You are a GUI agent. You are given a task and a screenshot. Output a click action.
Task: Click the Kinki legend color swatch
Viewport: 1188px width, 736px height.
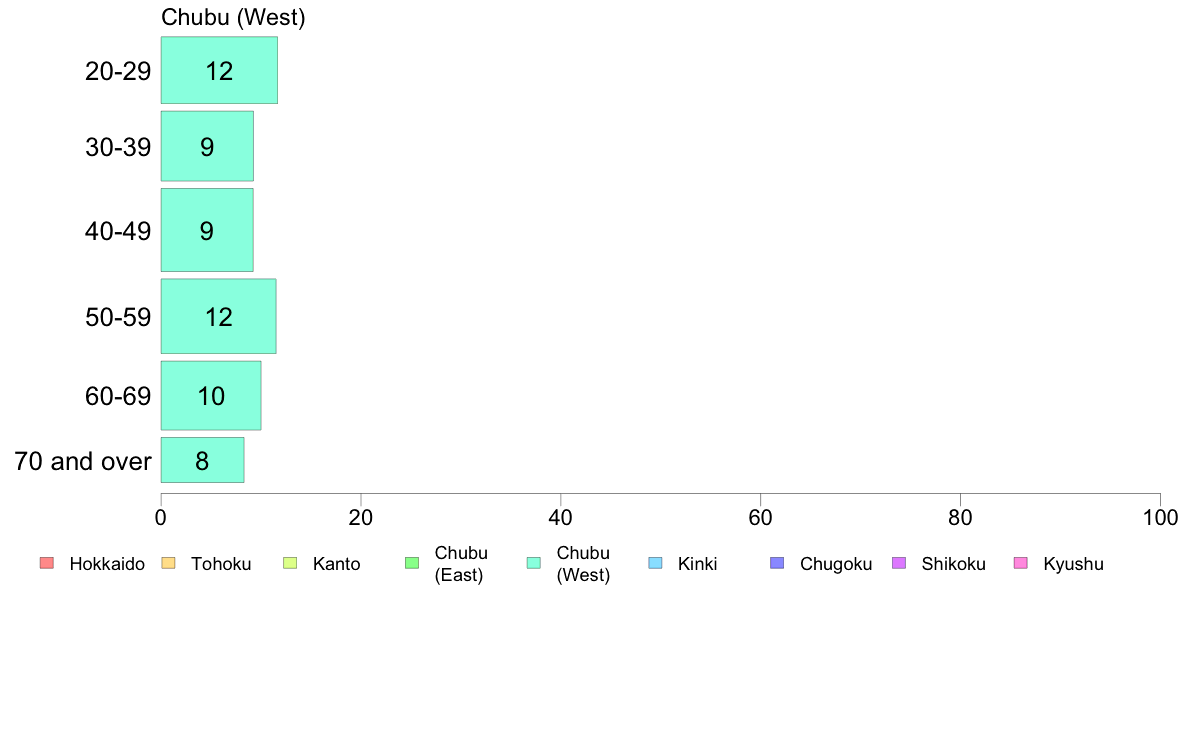[655, 563]
